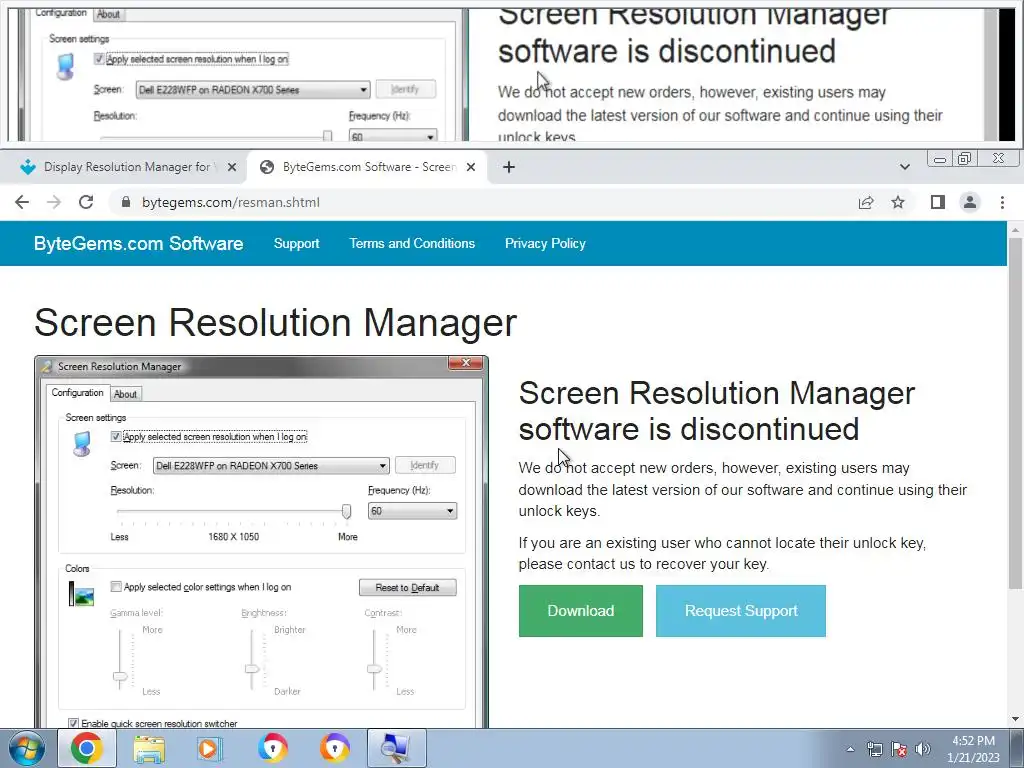The image size is (1024, 768).
Task: Click the green Download button
Action: coord(581,611)
